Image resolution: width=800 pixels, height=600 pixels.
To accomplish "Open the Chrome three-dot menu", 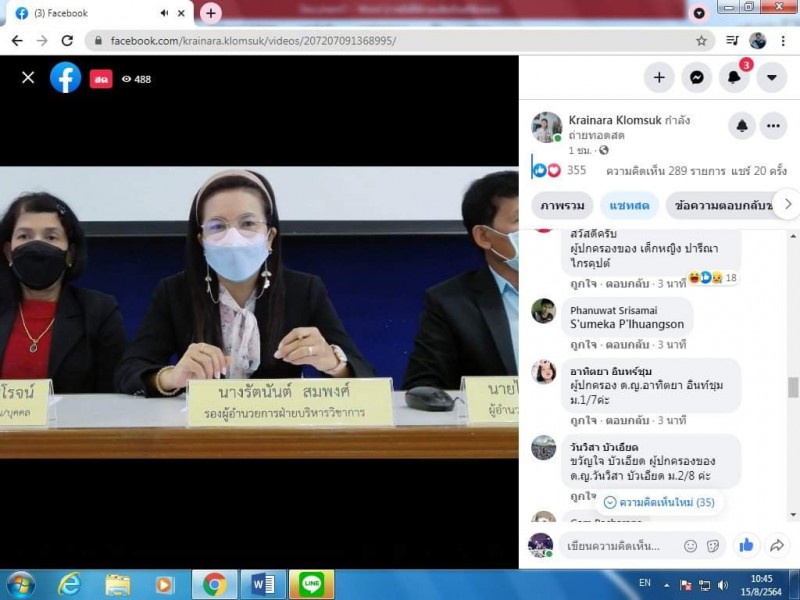I will point(783,41).
